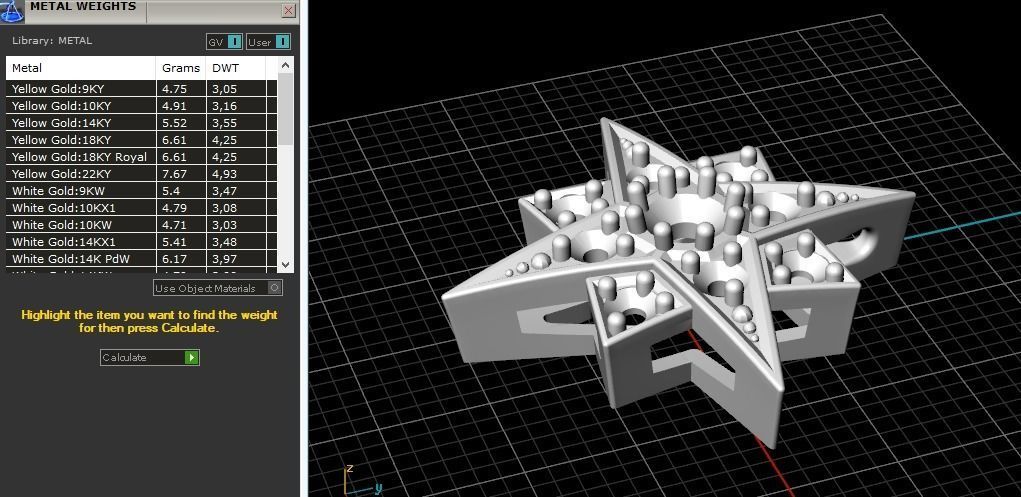The width and height of the screenshot is (1021, 497).
Task: Click the XYZ axis indicator in viewport
Action: click(x=361, y=481)
